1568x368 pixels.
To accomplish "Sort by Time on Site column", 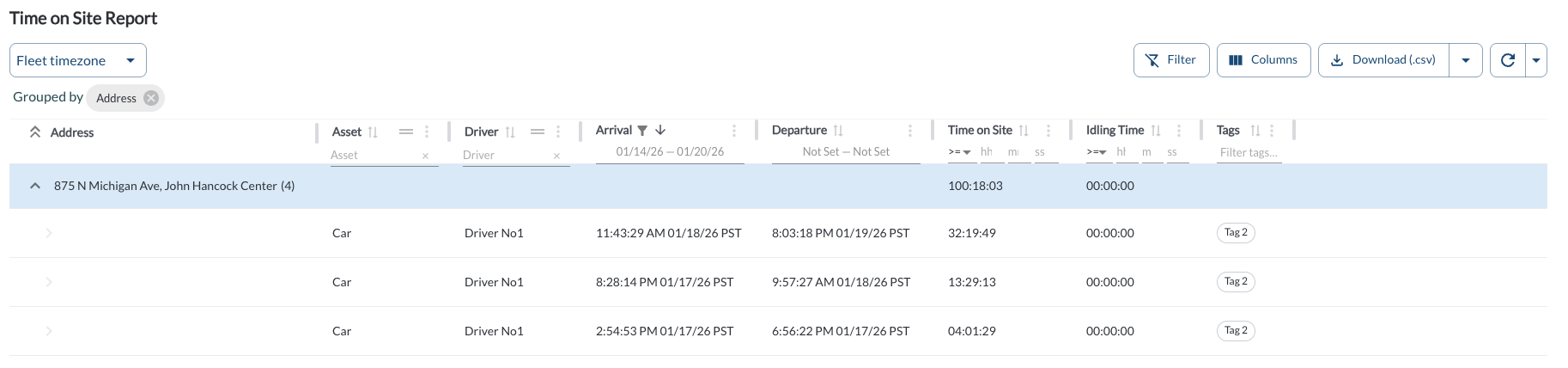I will [1024, 131].
